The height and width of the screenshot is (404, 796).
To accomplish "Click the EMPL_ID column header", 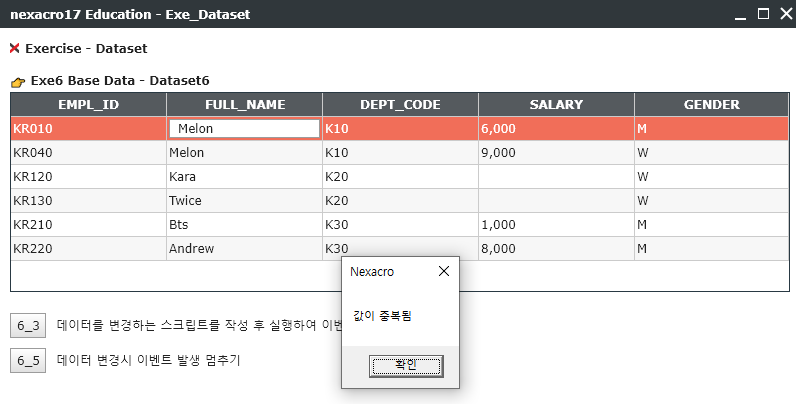I will tap(88, 105).
